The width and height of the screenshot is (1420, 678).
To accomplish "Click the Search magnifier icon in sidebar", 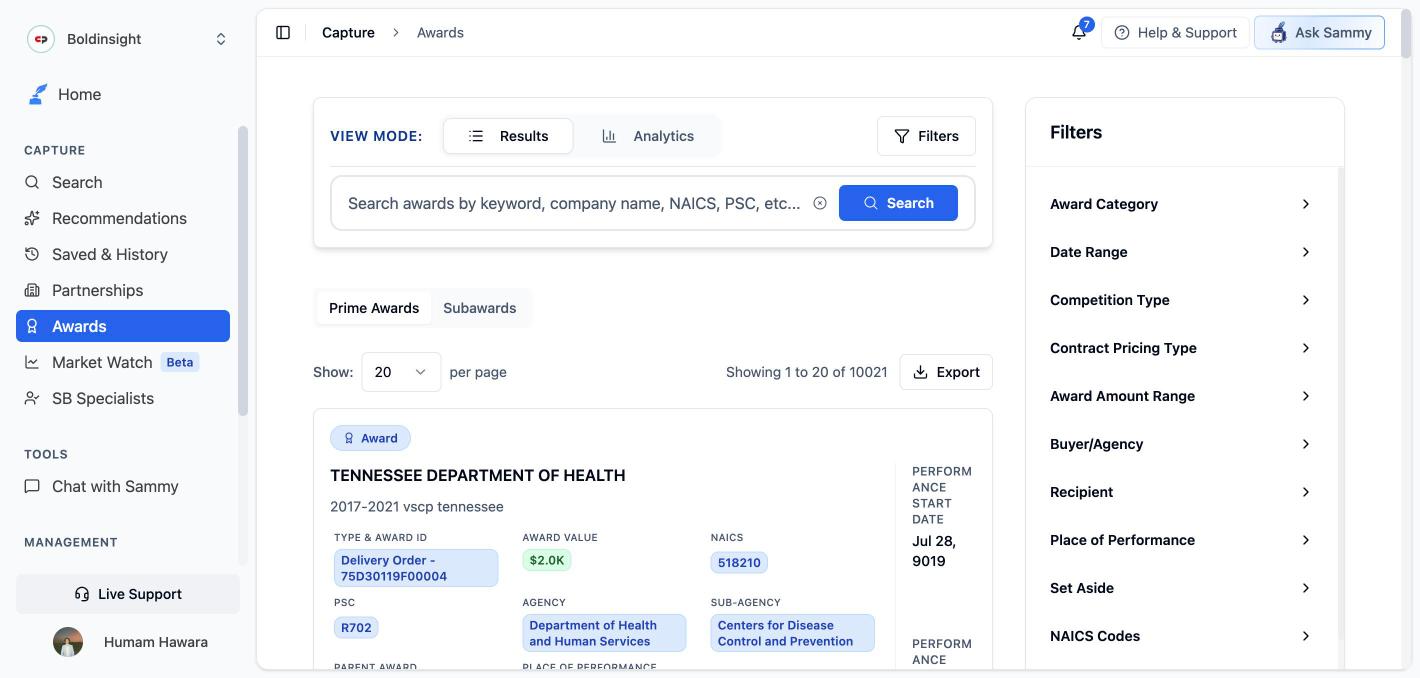I will click(x=32, y=182).
